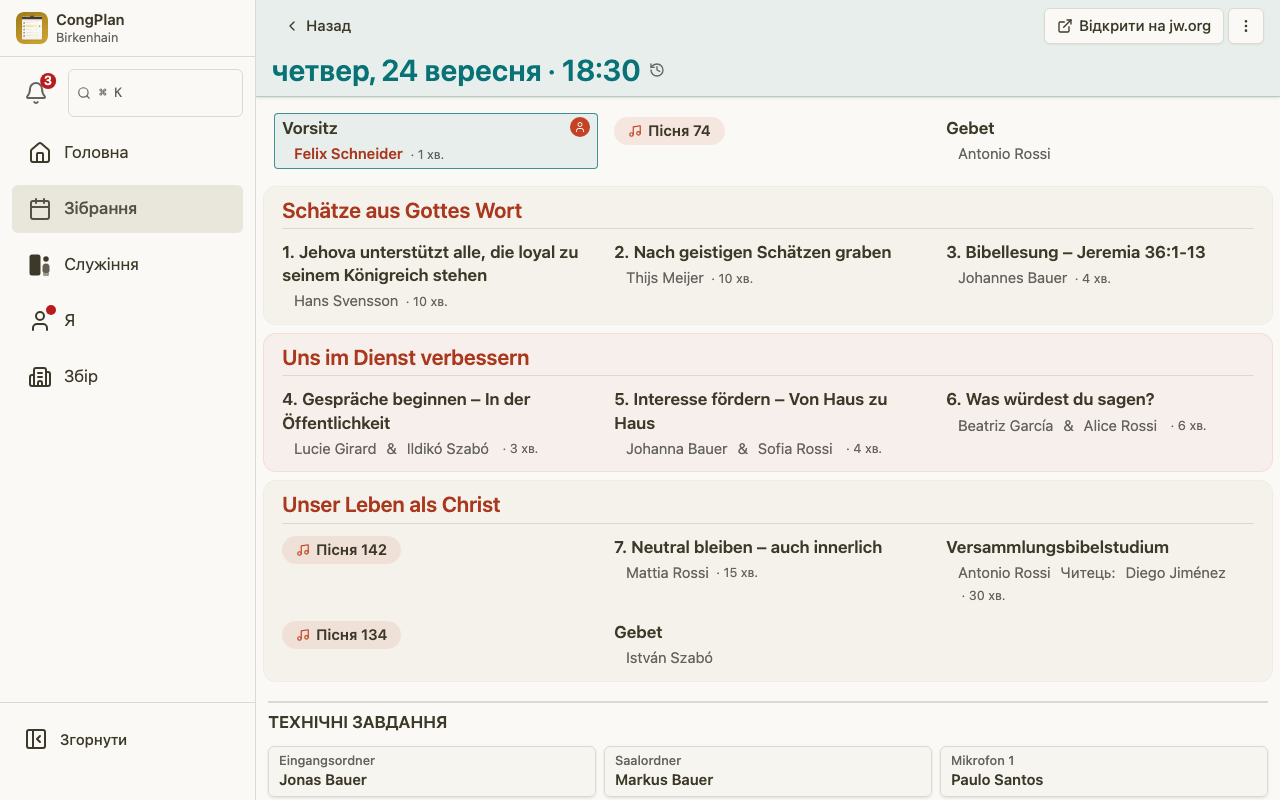Open the Головна menu item
Screen dimensions: 1280x800
click(x=127, y=153)
